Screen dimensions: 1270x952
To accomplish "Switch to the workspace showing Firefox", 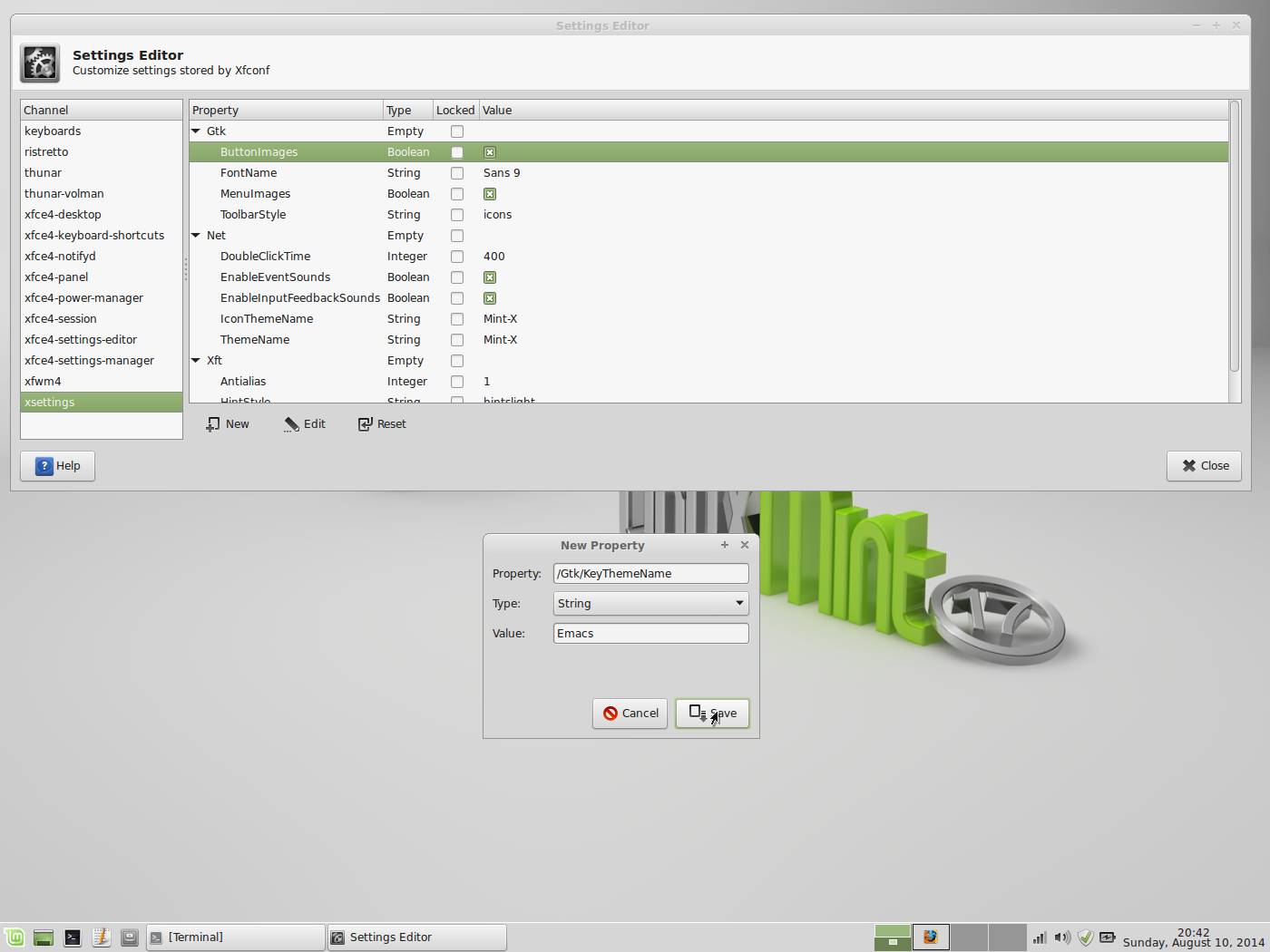I will (931, 937).
